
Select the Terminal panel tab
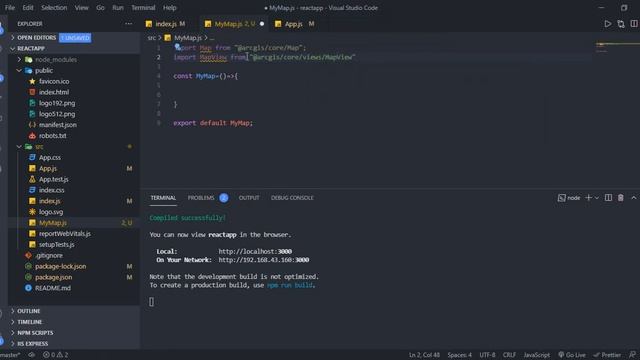tap(163, 198)
